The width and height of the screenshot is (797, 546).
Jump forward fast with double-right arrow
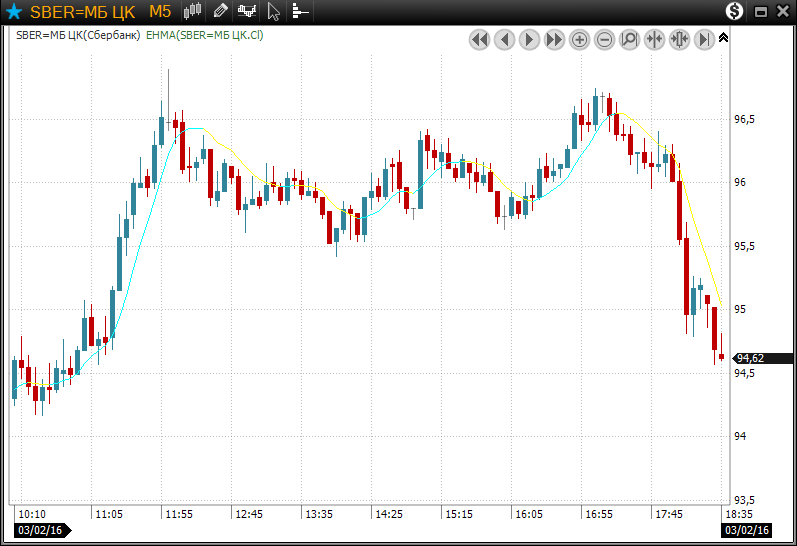(554, 40)
